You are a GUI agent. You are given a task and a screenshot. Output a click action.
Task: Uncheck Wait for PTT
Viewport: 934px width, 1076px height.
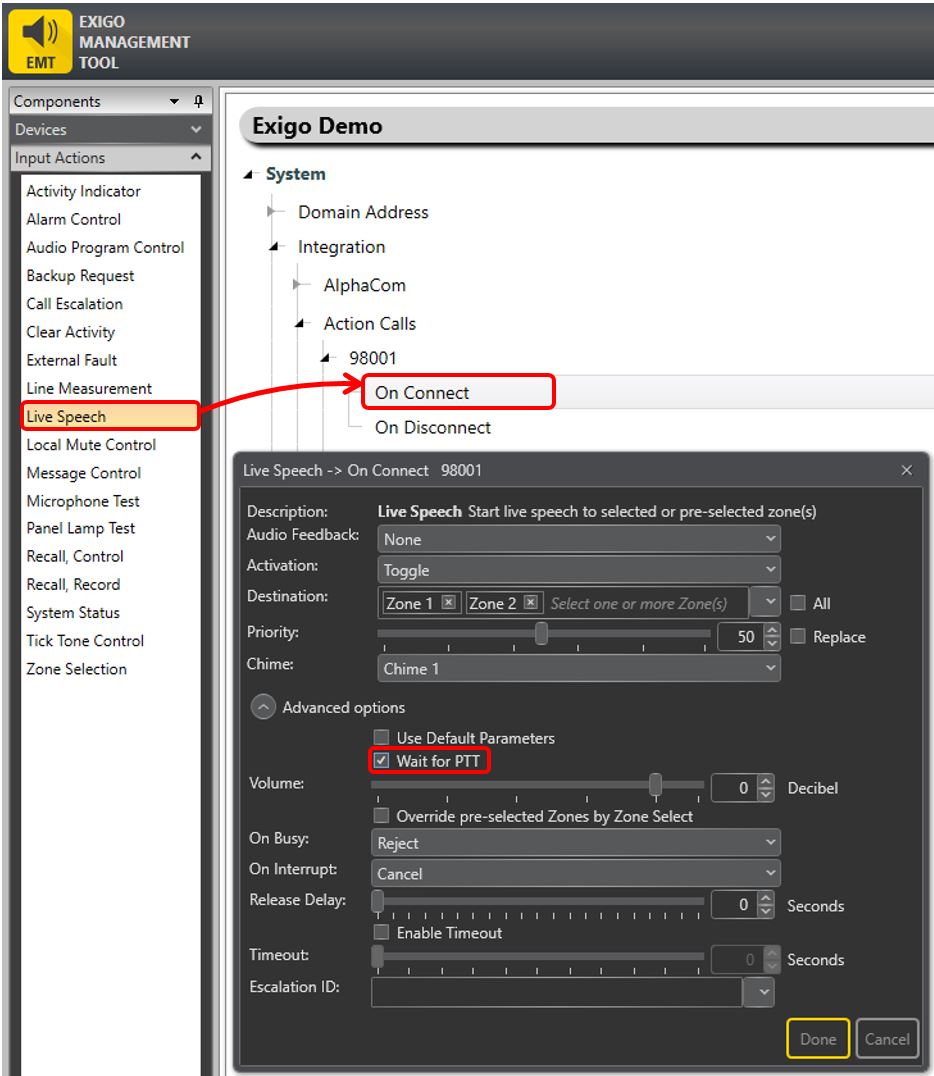pos(381,760)
